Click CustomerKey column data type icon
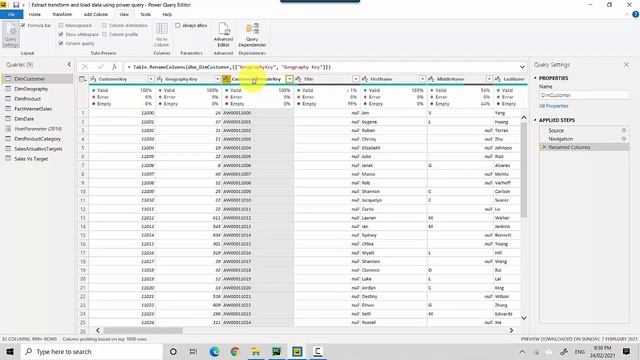The width and height of the screenshot is (640, 360). 93,79
